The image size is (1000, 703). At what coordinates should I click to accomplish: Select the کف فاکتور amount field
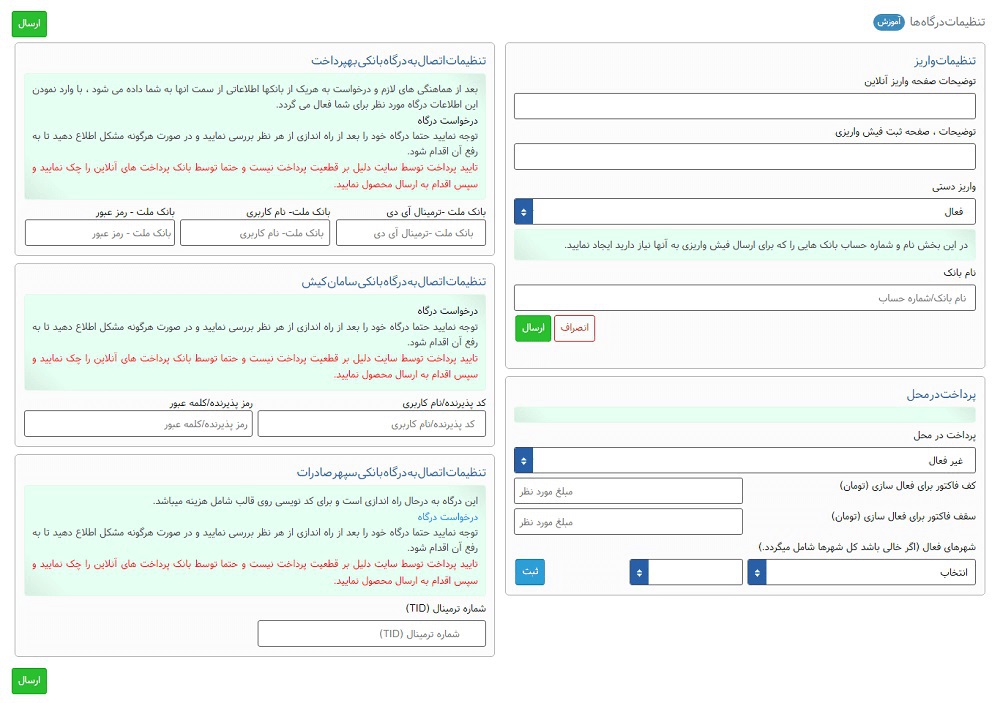click(x=628, y=491)
